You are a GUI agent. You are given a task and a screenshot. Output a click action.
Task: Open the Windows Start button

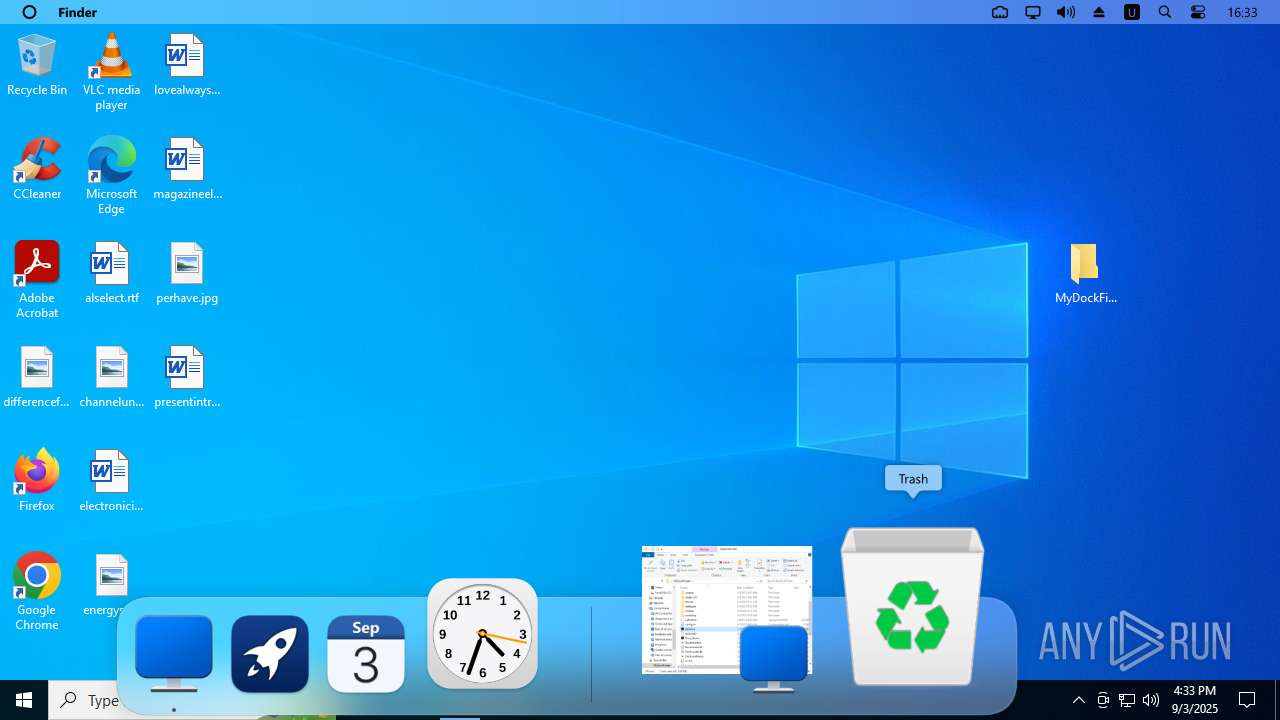click(24, 700)
